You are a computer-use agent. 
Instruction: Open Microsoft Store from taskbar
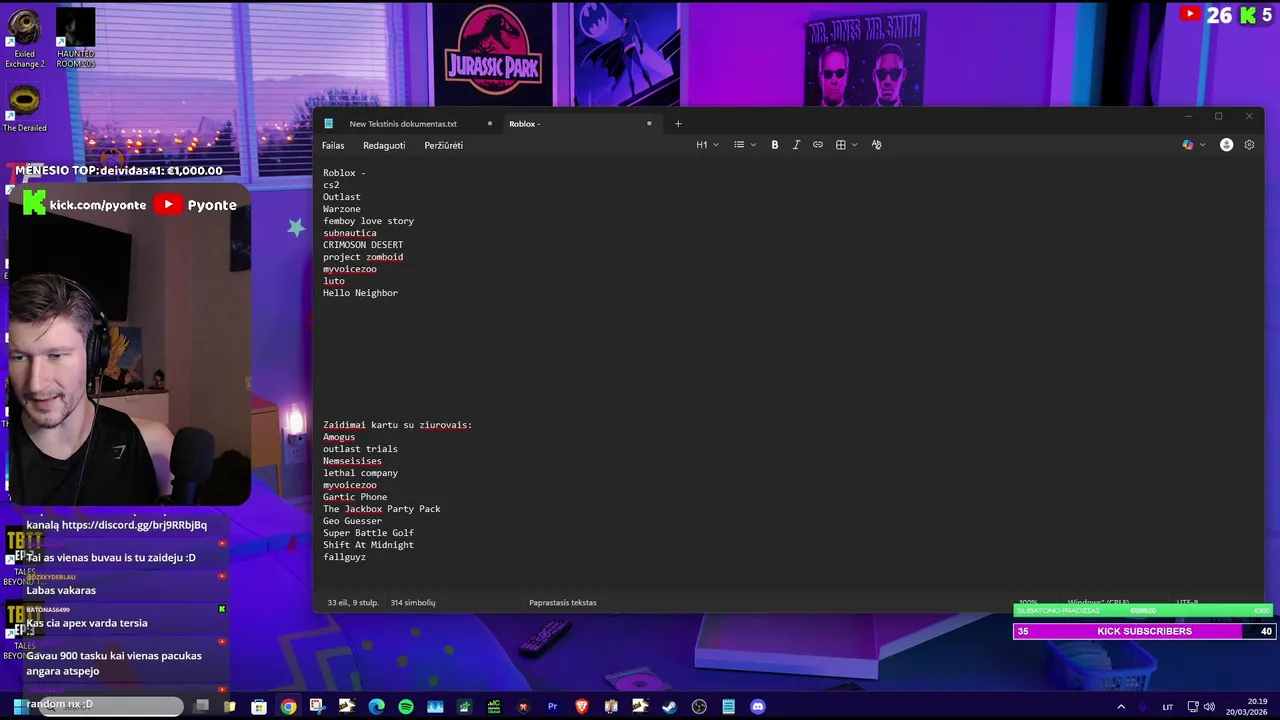click(259, 707)
